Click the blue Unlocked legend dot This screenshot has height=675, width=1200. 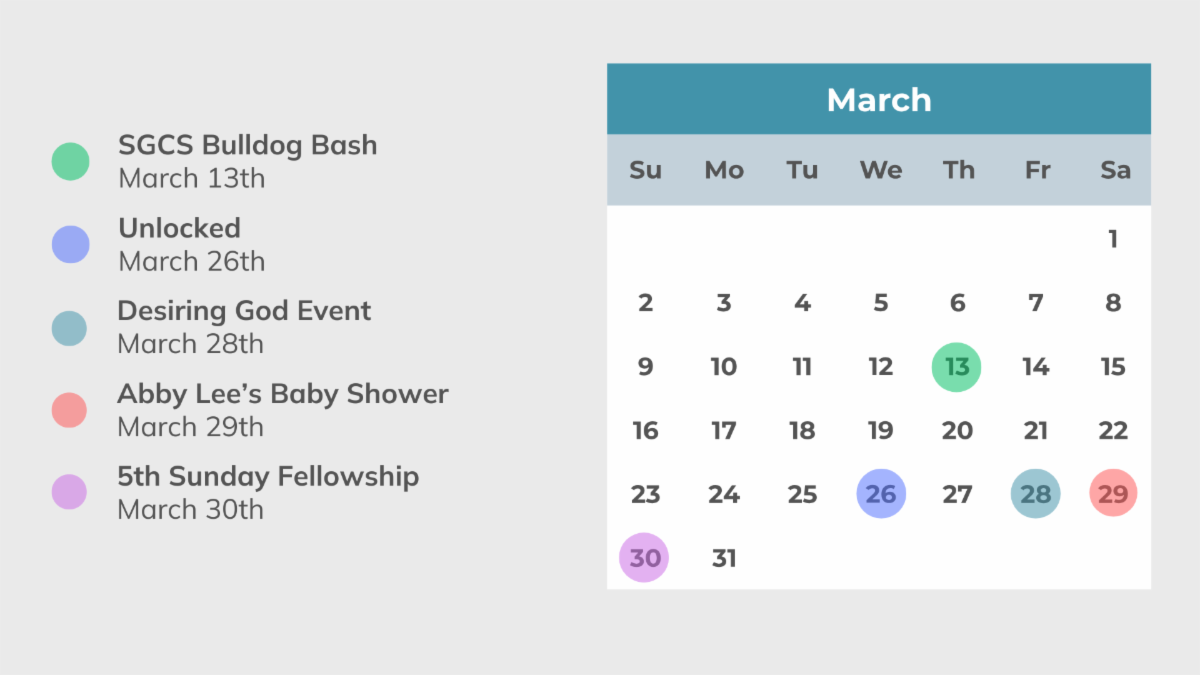click(x=70, y=244)
